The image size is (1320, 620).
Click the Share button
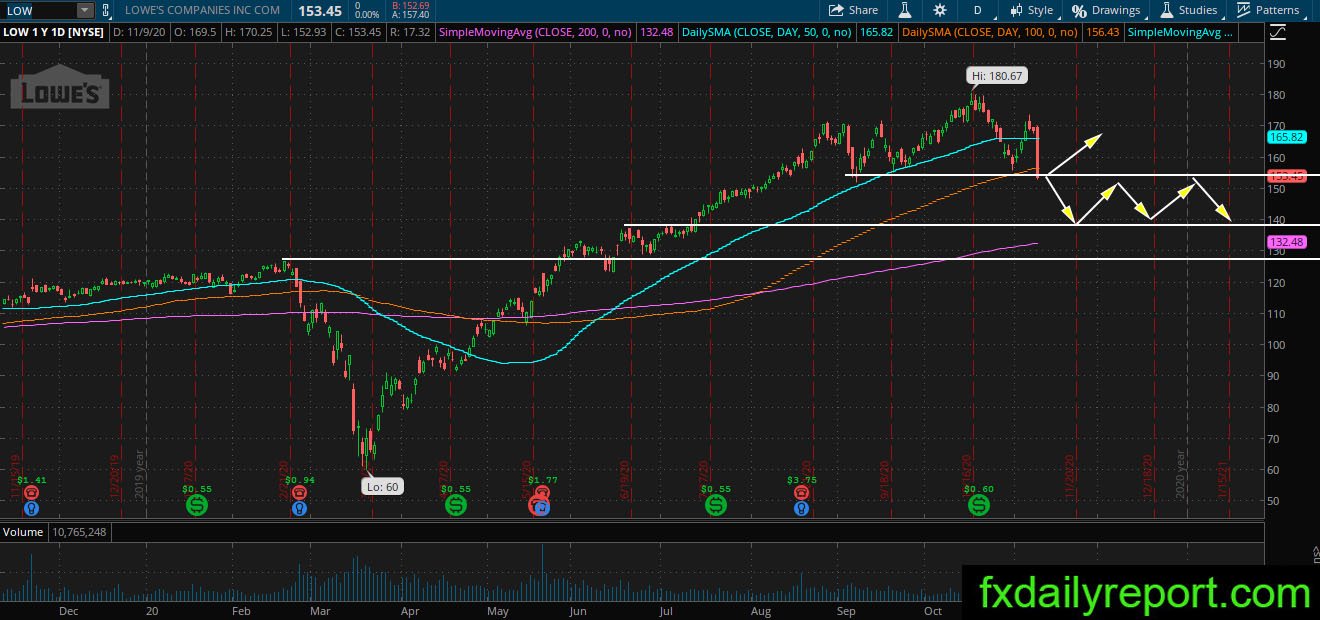[x=853, y=10]
